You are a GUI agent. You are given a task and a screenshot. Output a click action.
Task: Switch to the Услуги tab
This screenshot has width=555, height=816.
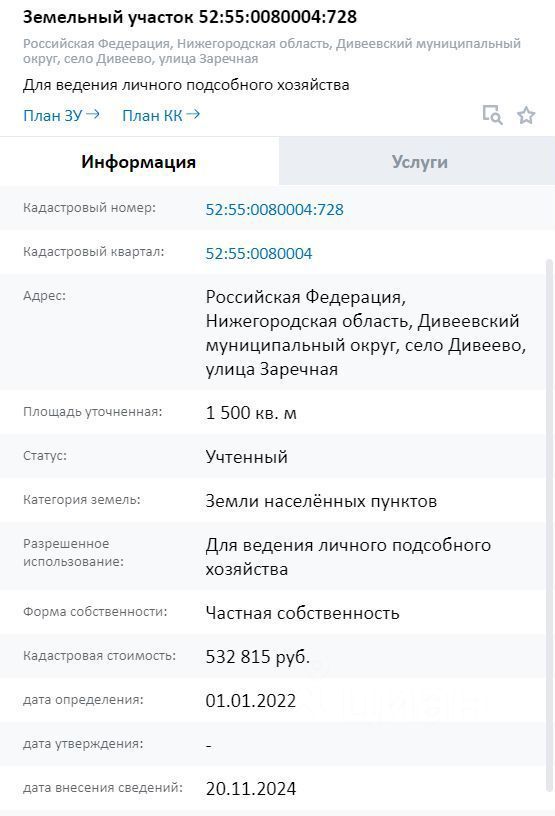[x=419, y=161]
